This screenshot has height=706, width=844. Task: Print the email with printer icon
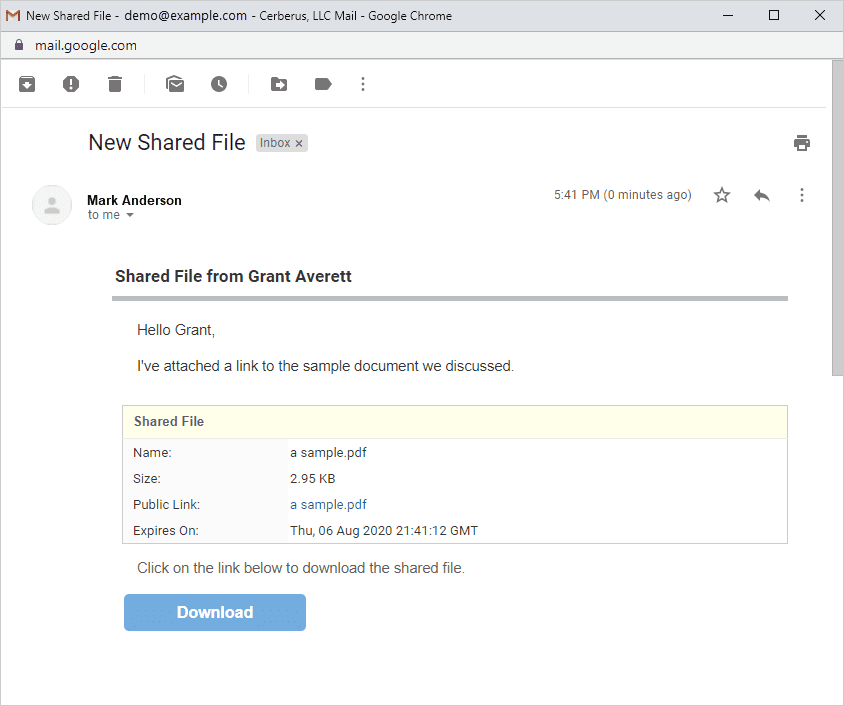tap(801, 143)
